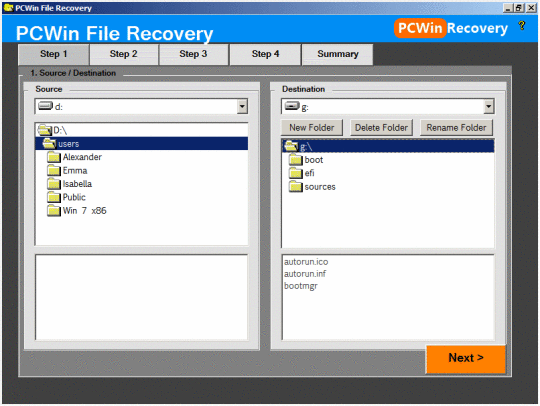Click the Public folder icon
The width and height of the screenshot is (540, 406).
[x=54, y=197]
